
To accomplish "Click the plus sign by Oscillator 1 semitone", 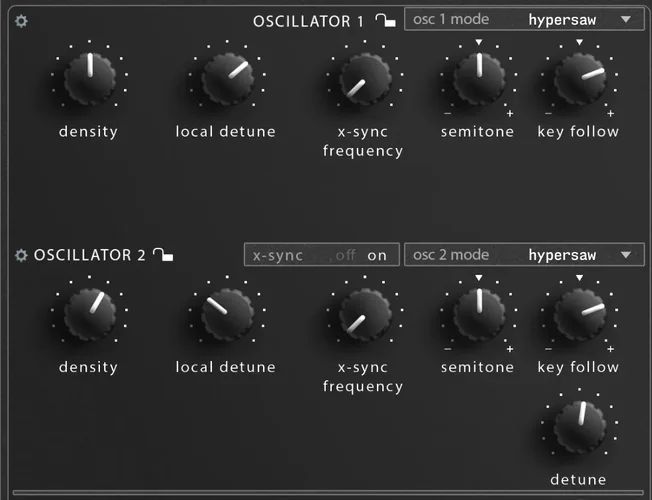I will click(x=510, y=114).
